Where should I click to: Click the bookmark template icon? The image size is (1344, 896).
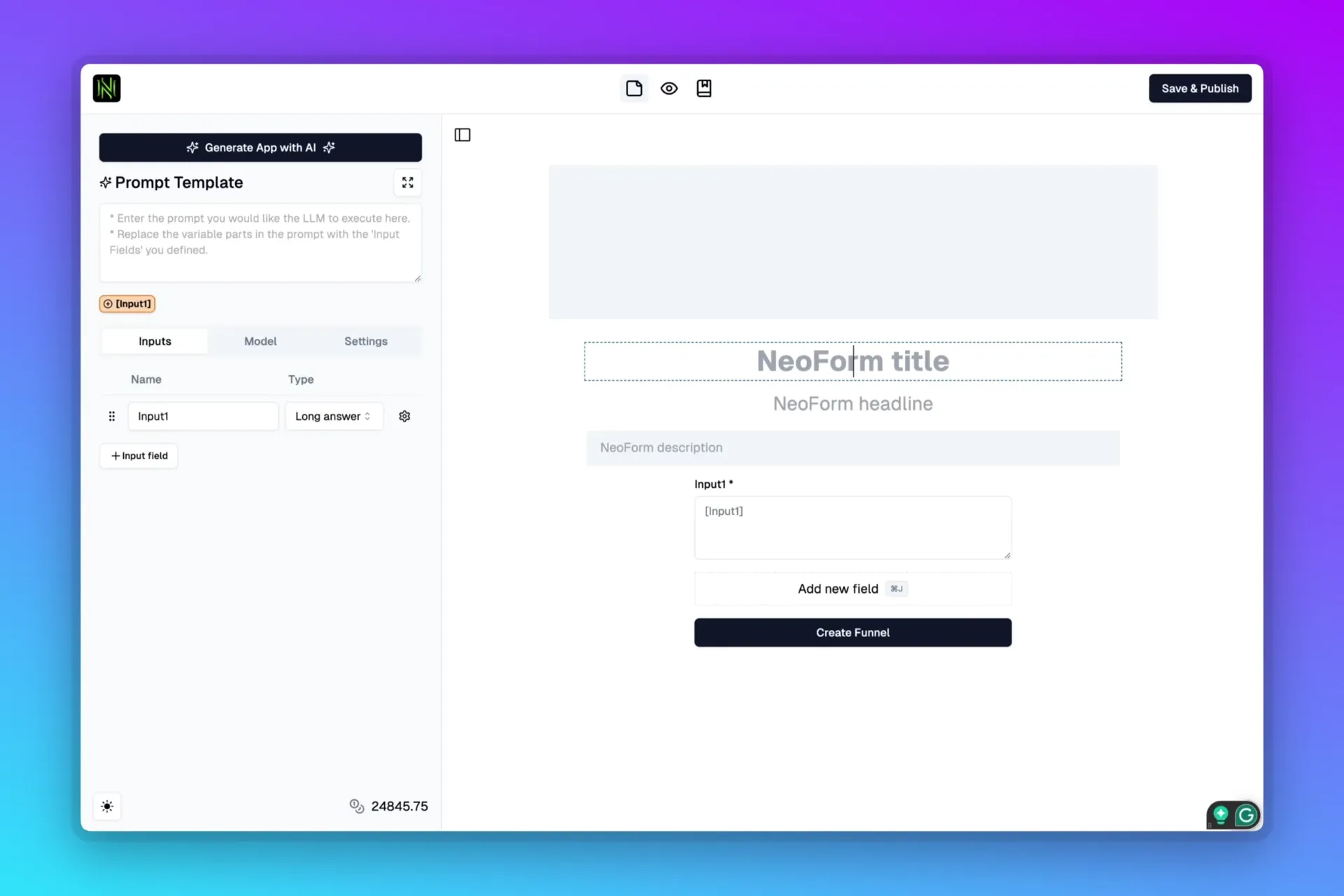click(703, 88)
